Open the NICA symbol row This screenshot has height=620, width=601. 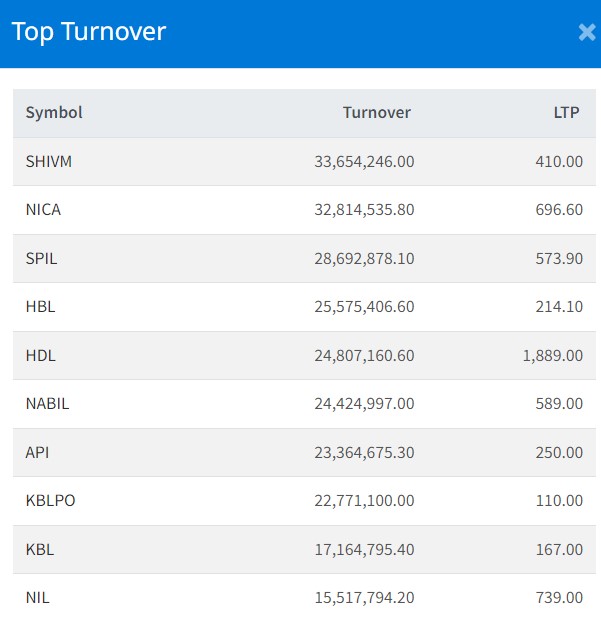point(43,210)
